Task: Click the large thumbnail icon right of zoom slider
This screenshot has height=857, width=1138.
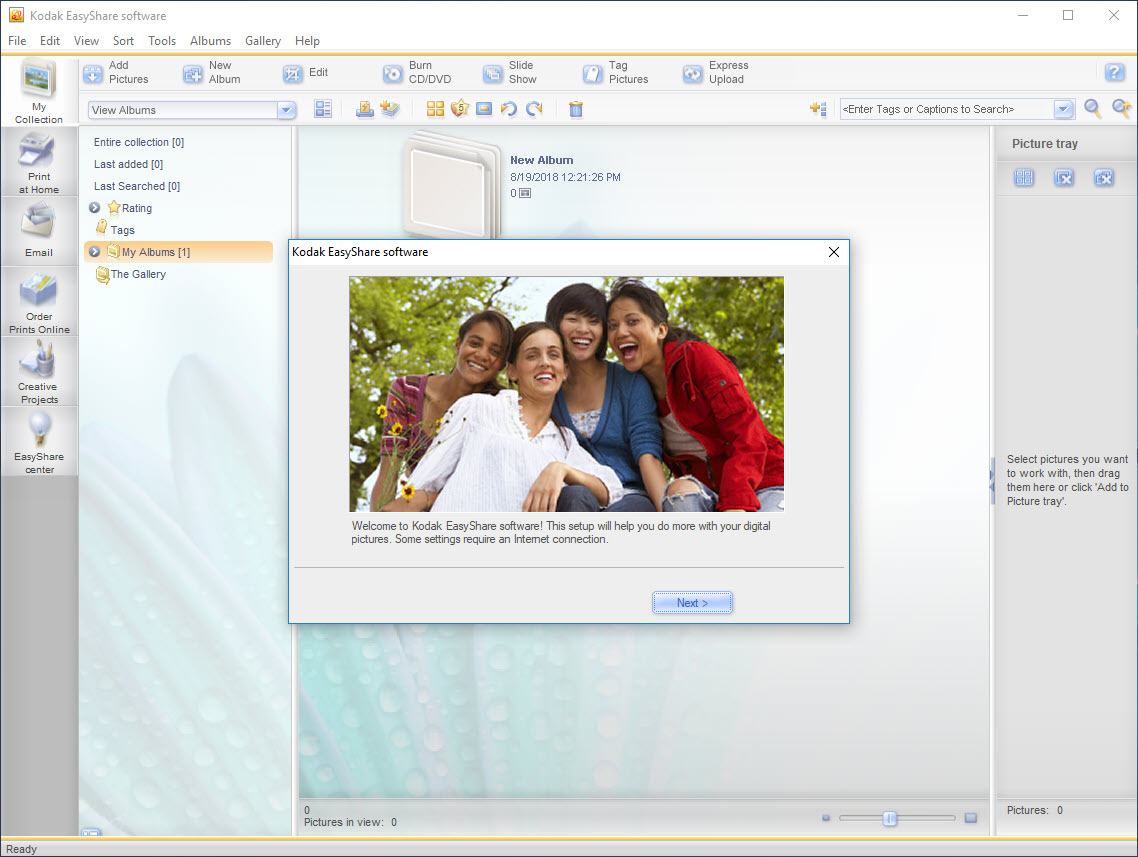Action: coord(971,818)
